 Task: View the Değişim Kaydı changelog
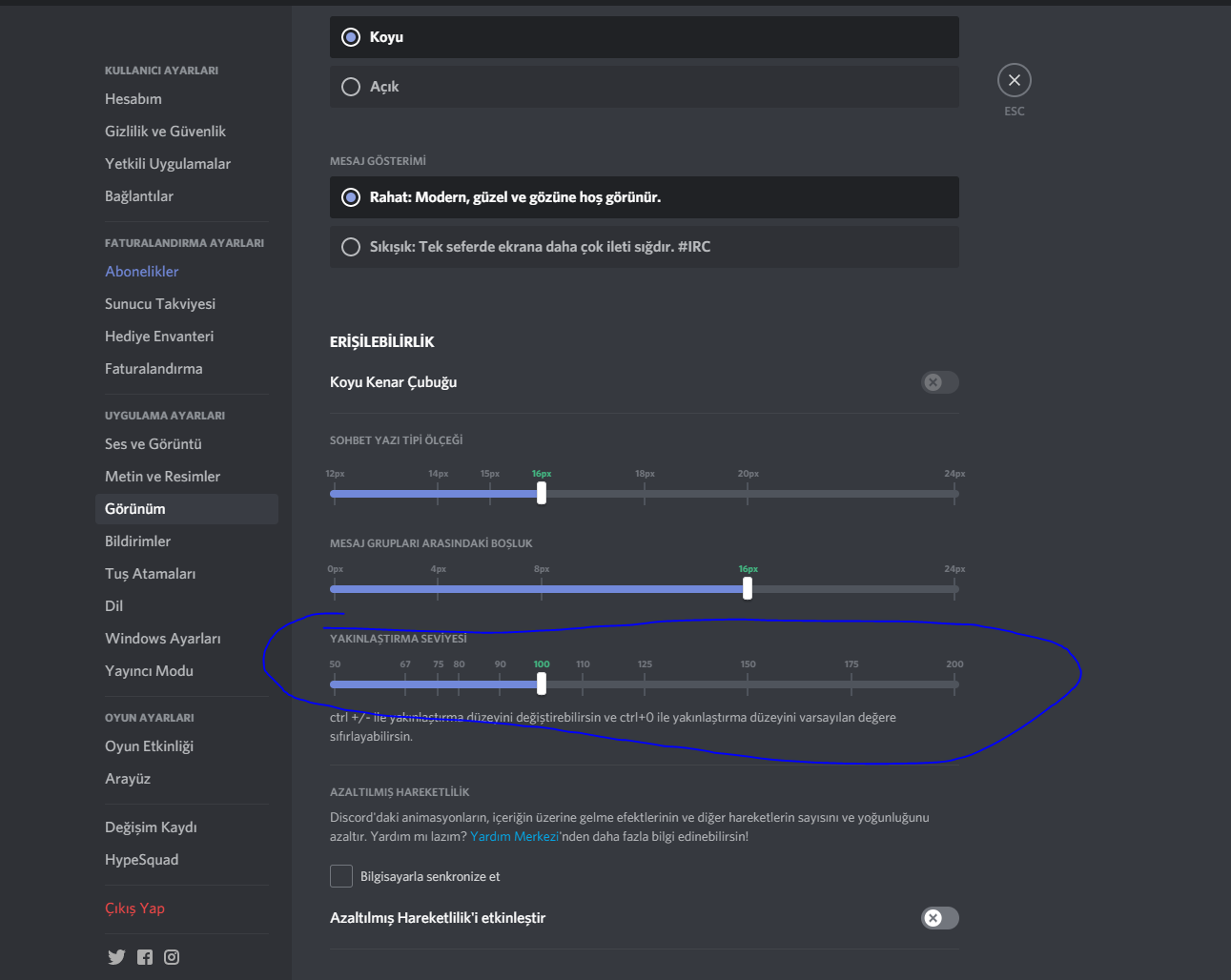pos(187,827)
